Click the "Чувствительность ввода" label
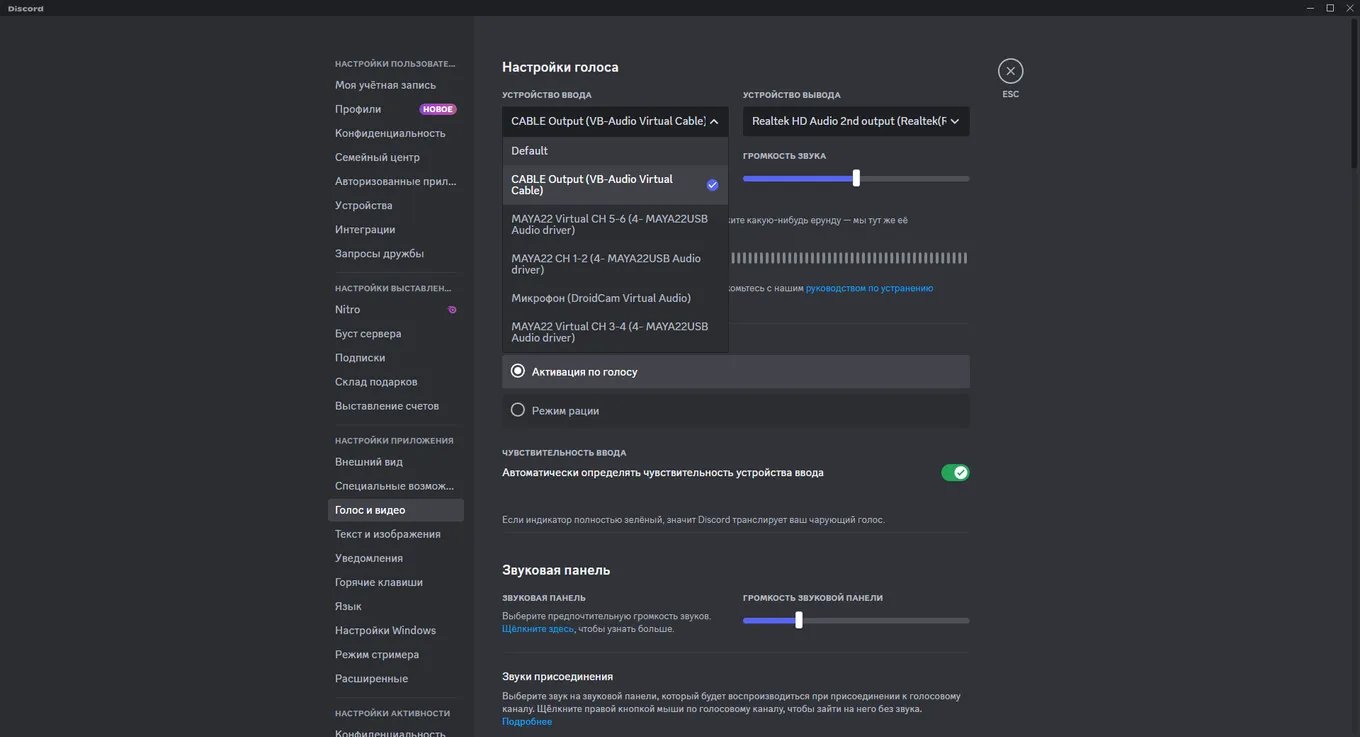1360x737 pixels. coord(564,453)
